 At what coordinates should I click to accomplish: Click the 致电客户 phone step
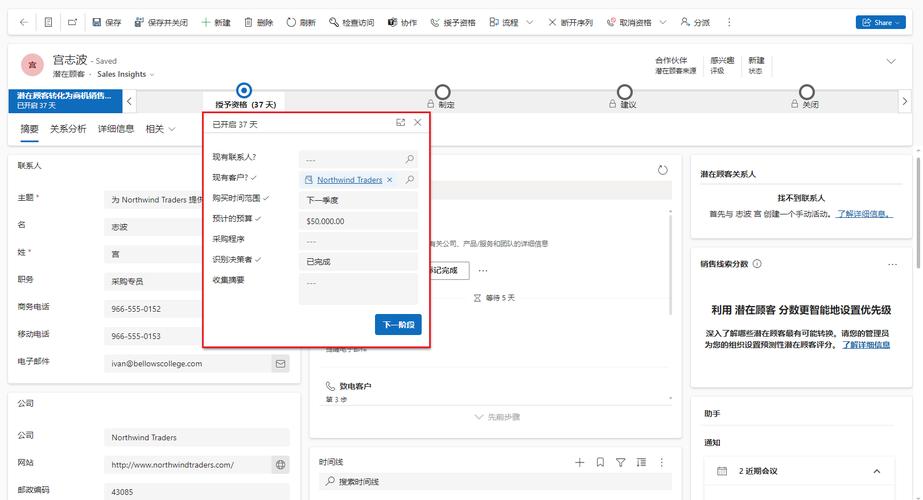(349, 386)
